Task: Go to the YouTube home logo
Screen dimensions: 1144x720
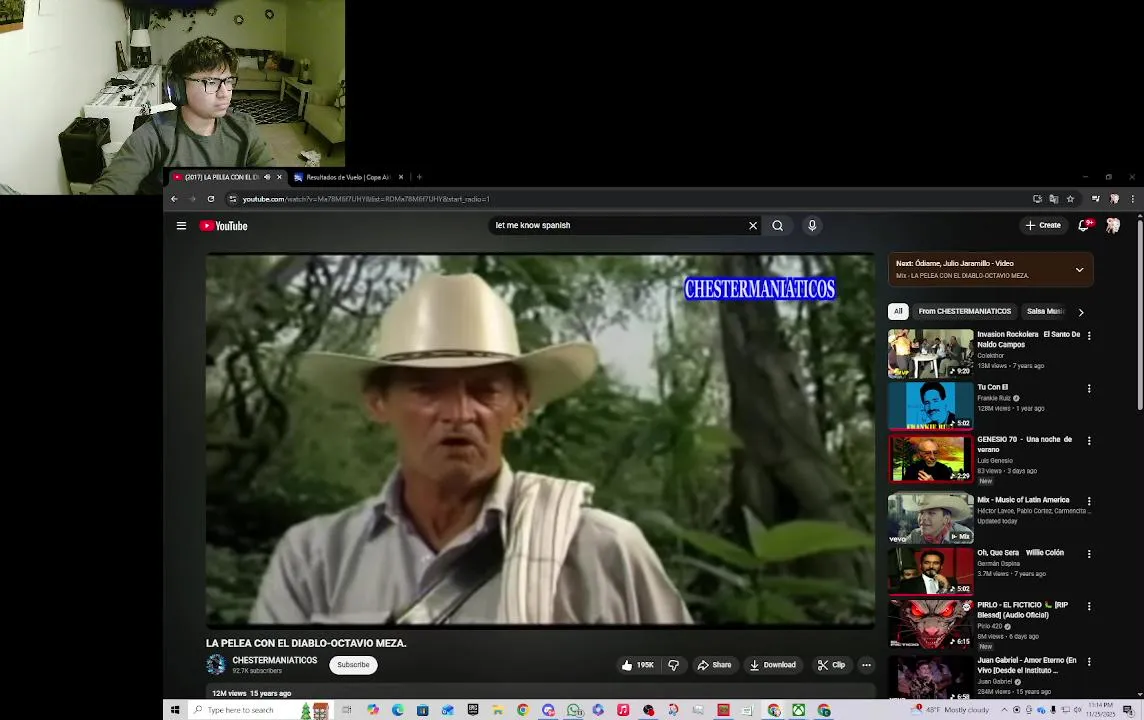Action: pyautogui.click(x=224, y=226)
